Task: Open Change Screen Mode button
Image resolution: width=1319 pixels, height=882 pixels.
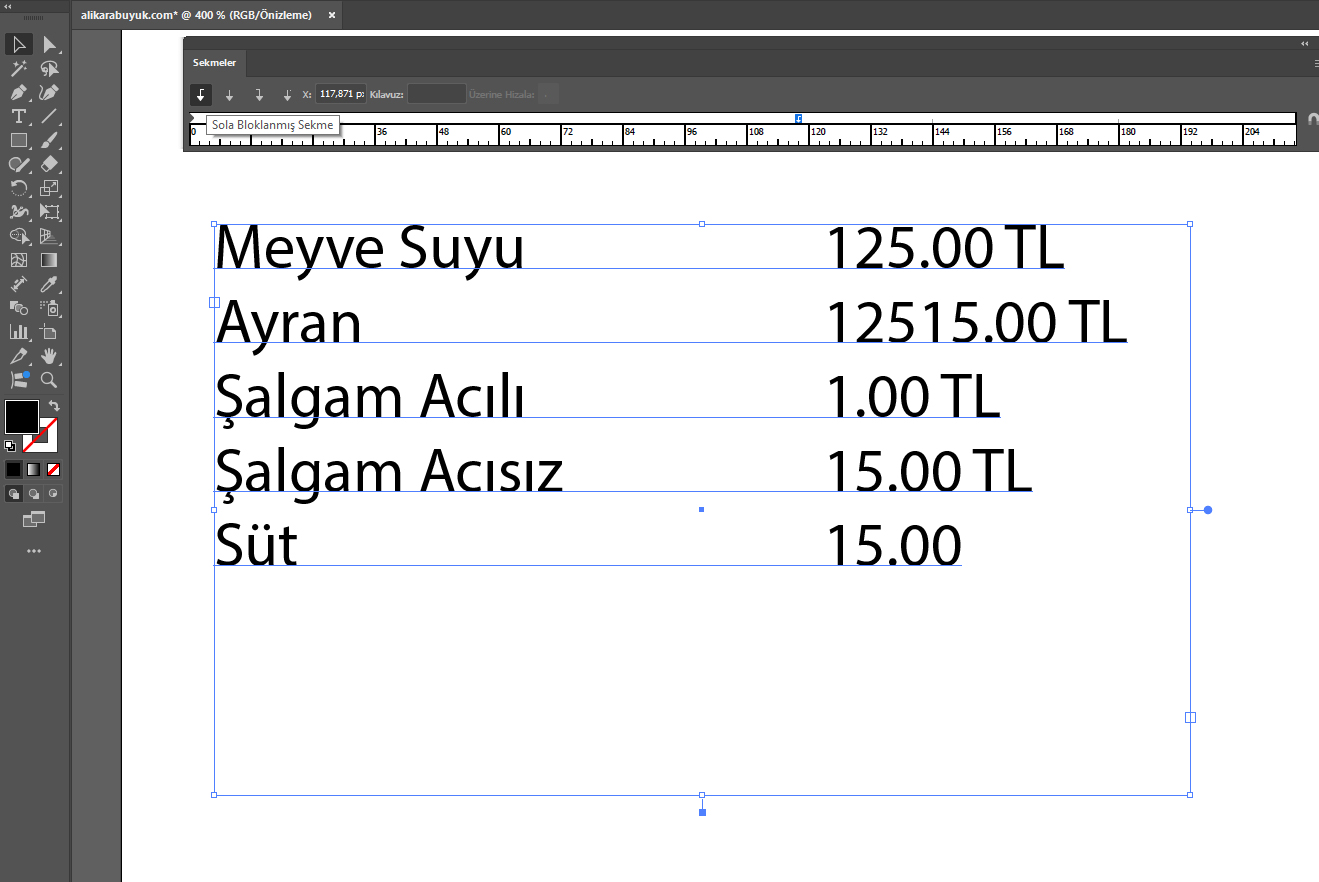Action: pyautogui.click(x=34, y=519)
